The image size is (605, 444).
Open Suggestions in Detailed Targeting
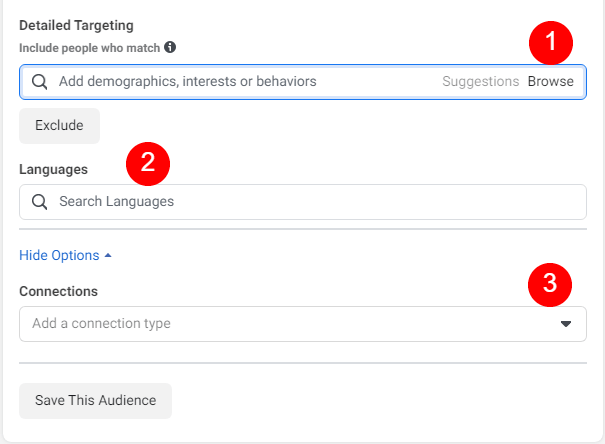[480, 82]
